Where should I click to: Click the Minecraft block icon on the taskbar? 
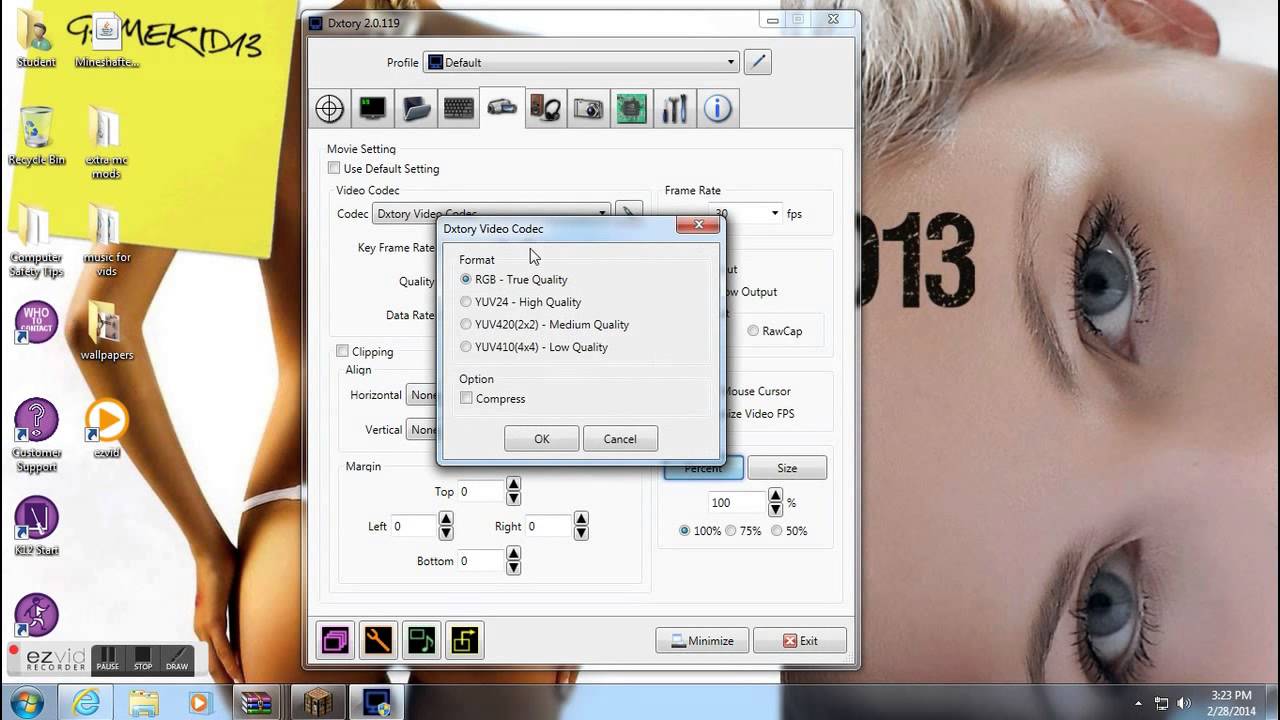click(319, 703)
